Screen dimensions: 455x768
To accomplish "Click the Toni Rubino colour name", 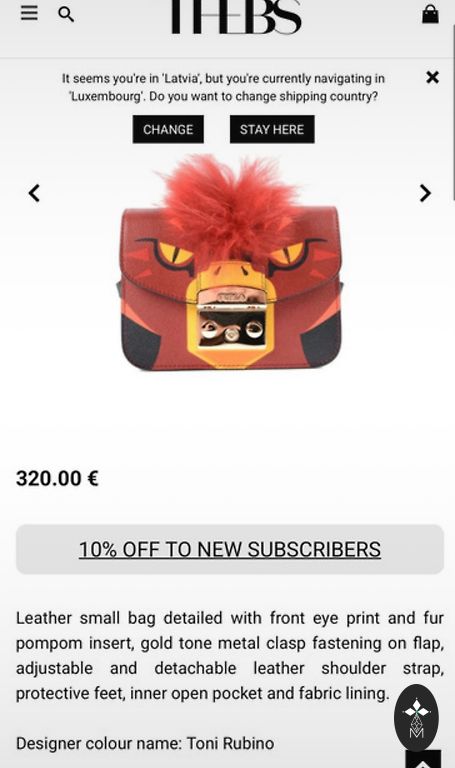I will [230, 744].
